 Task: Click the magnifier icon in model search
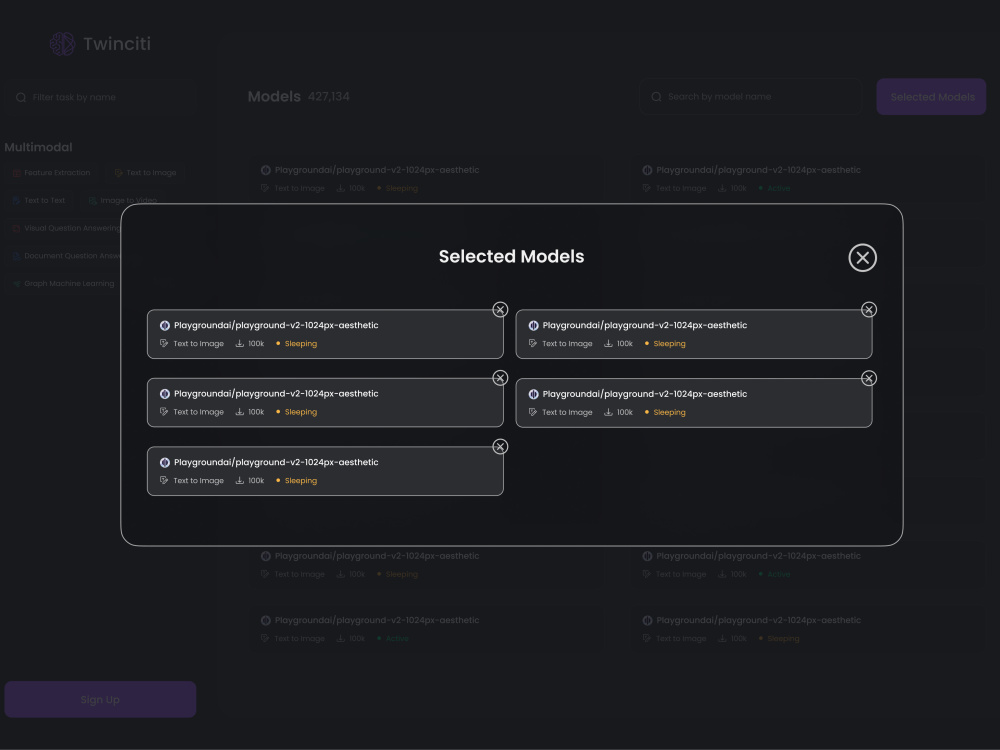pyautogui.click(x=656, y=97)
